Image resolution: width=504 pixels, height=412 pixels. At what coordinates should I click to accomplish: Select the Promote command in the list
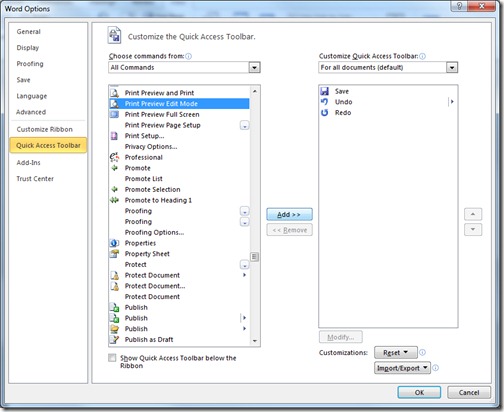tap(179, 168)
